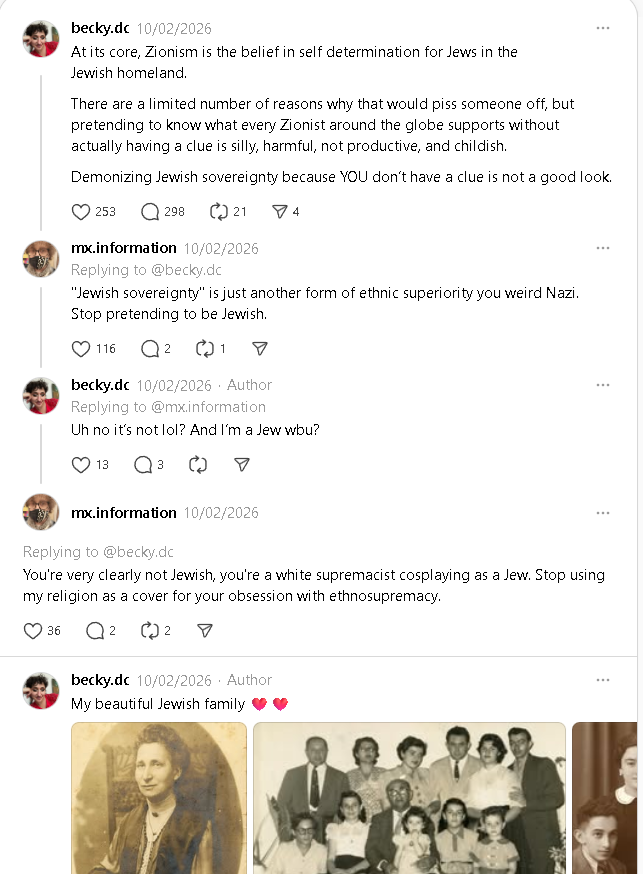Open the @becky.dc mention under first mx.information reply

pos(186,270)
